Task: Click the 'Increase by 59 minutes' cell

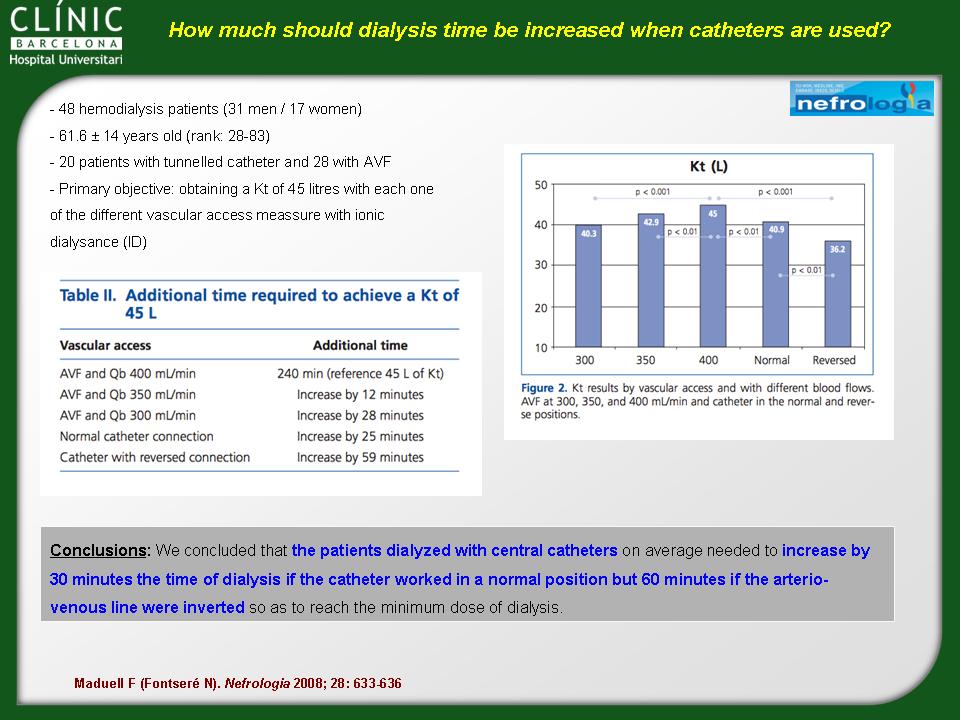Action: point(360,457)
